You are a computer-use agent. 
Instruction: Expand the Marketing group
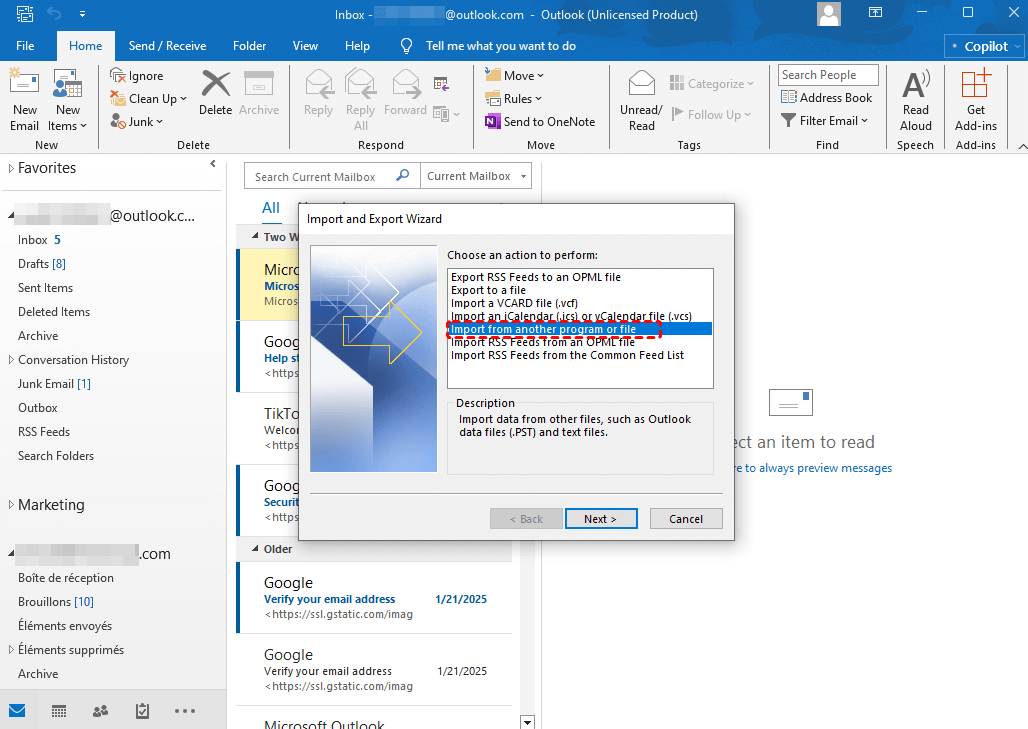point(11,505)
